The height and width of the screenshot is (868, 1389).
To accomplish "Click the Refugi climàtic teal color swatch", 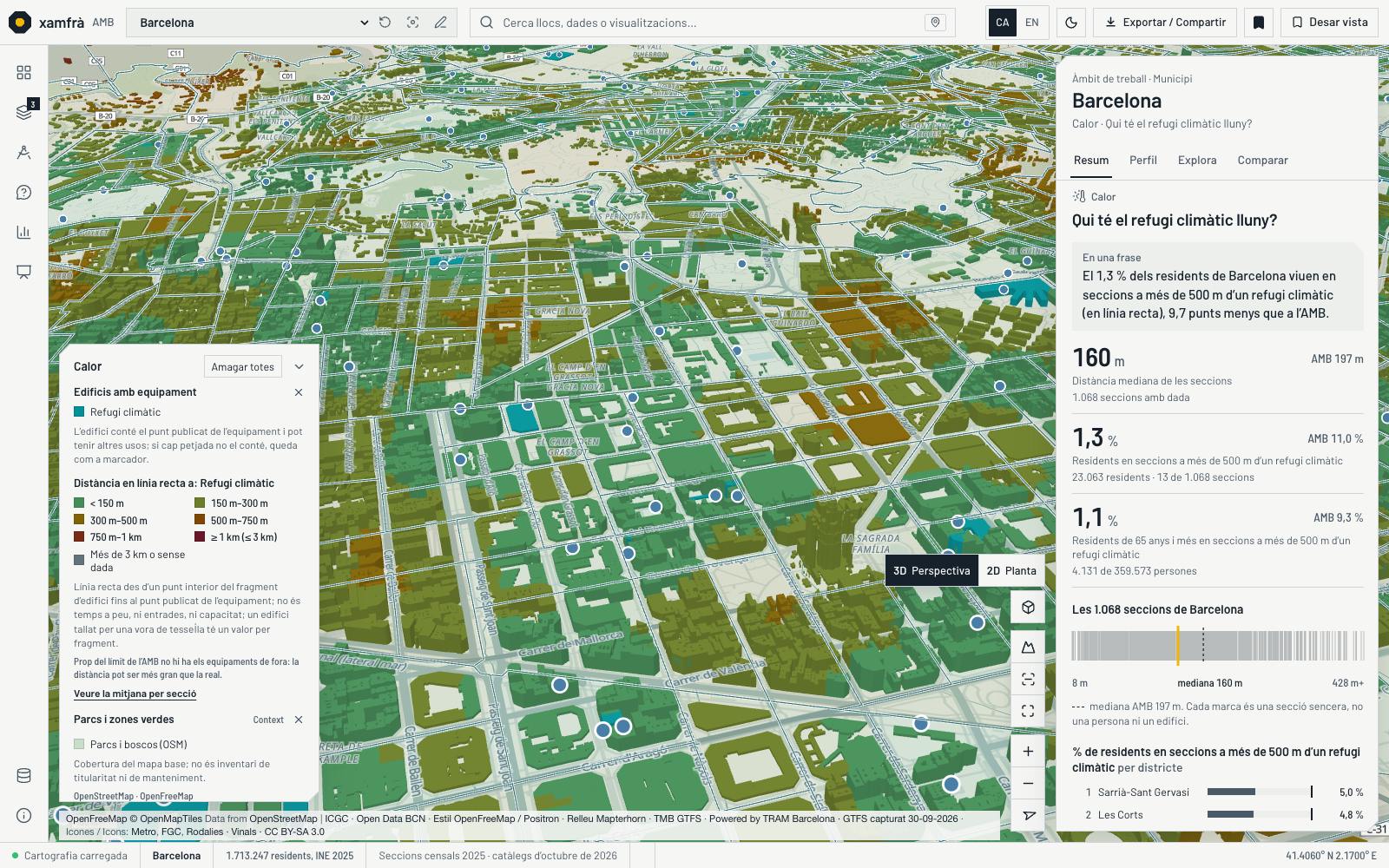I will (x=79, y=412).
